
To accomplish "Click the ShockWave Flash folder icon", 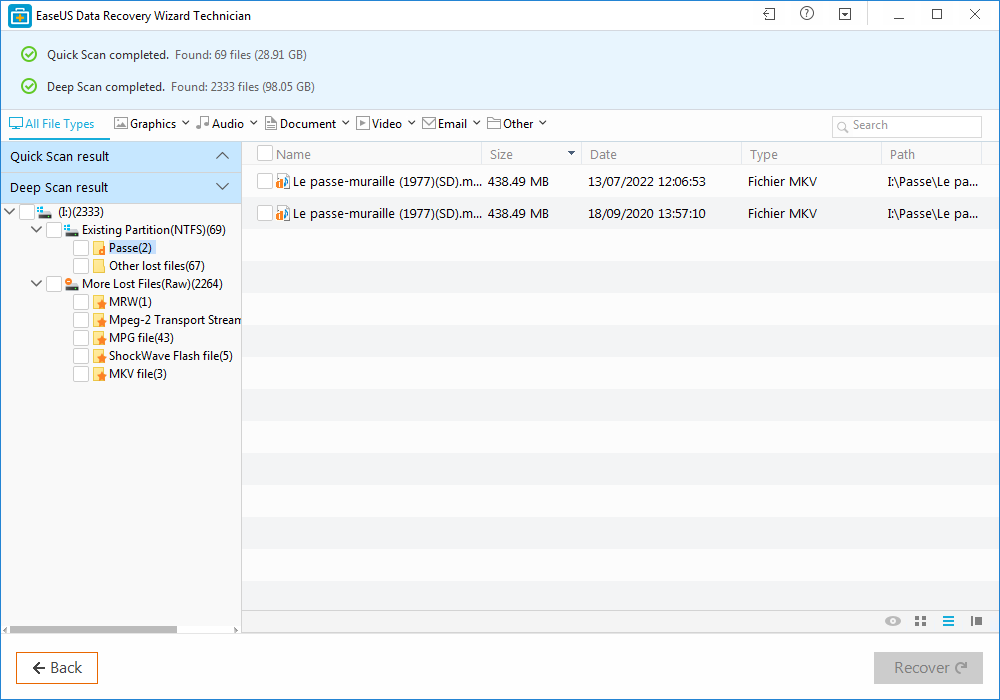I will coord(99,356).
